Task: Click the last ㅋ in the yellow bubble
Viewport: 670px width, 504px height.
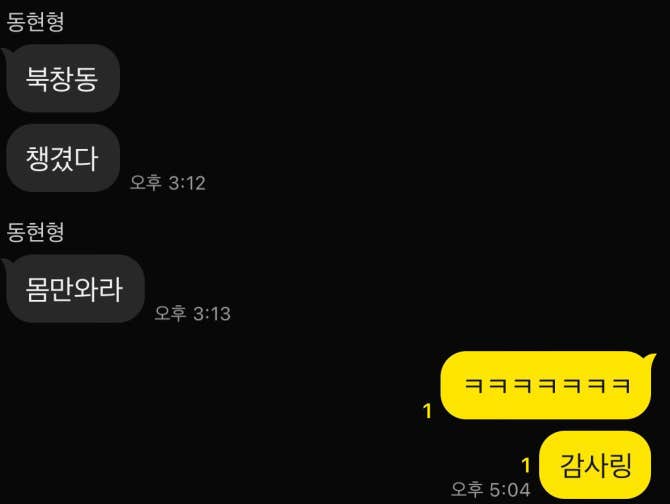Action: coord(622,386)
